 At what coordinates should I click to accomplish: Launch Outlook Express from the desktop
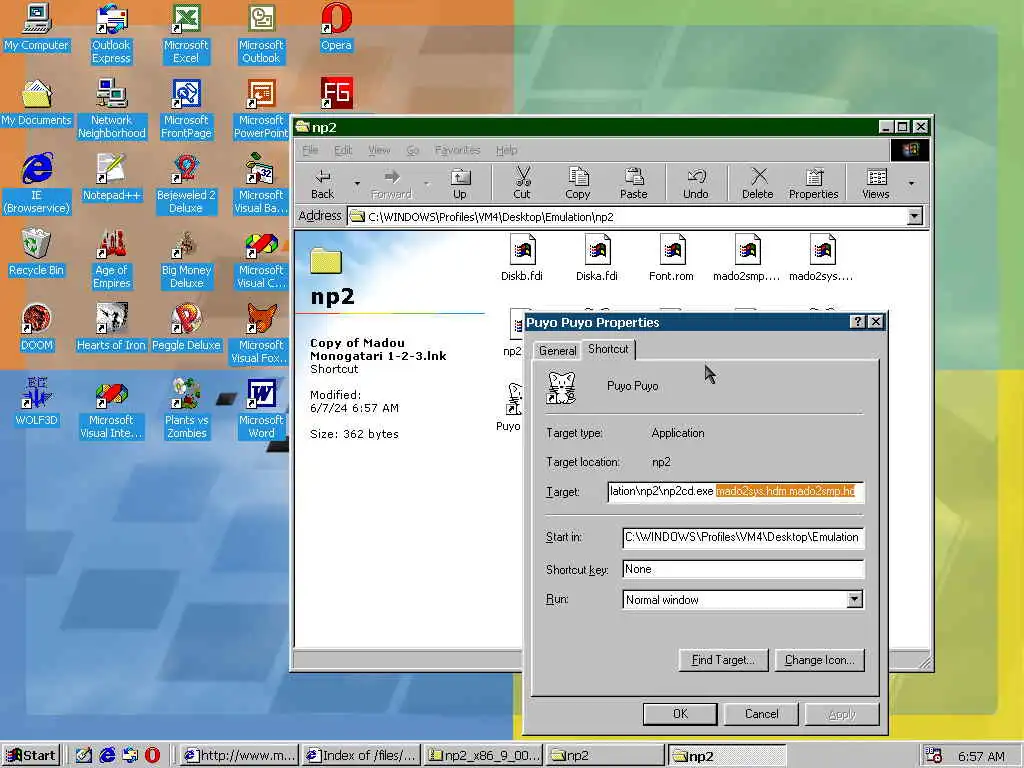click(111, 34)
